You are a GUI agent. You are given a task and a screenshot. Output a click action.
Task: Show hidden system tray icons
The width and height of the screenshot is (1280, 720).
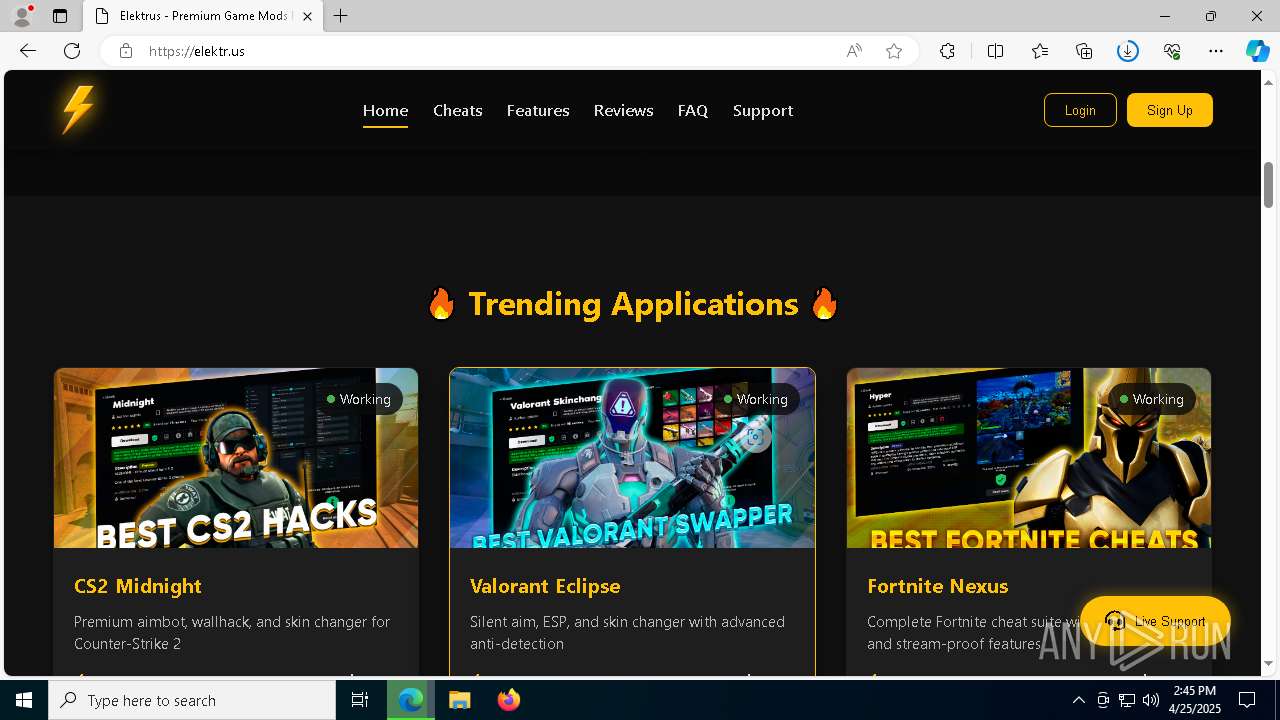pyautogui.click(x=1078, y=700)
